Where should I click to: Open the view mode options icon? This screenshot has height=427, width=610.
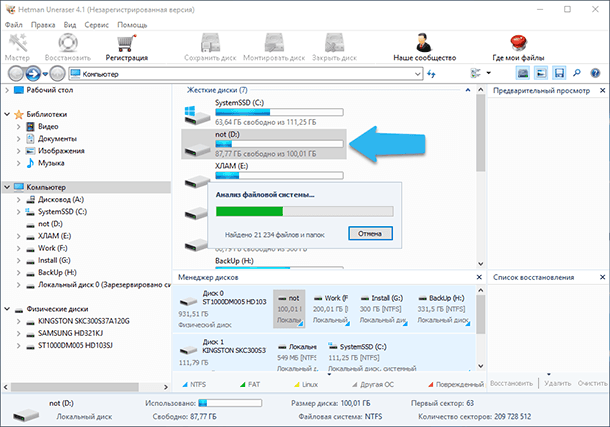tap(475, 73)
